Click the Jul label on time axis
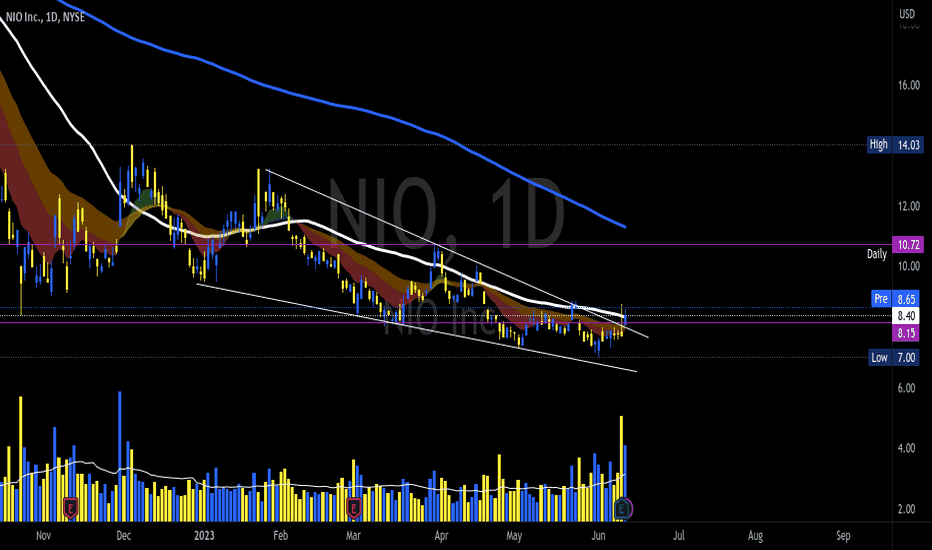 click(678, 536)
